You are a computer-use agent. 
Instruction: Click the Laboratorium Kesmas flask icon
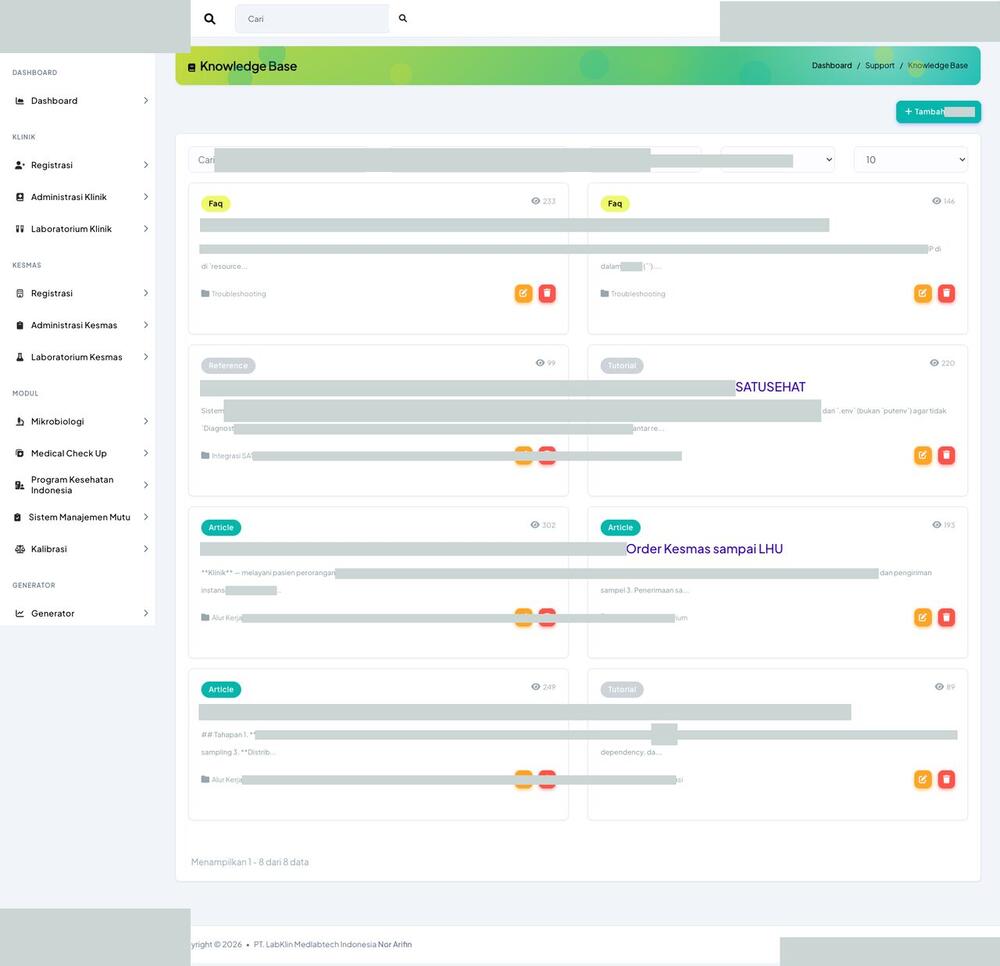pyautogui.click(x=20, y=357)
